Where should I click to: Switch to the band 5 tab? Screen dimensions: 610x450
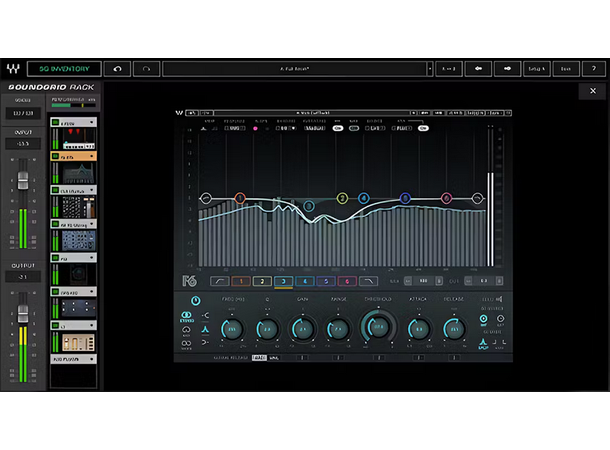[326, 281]
